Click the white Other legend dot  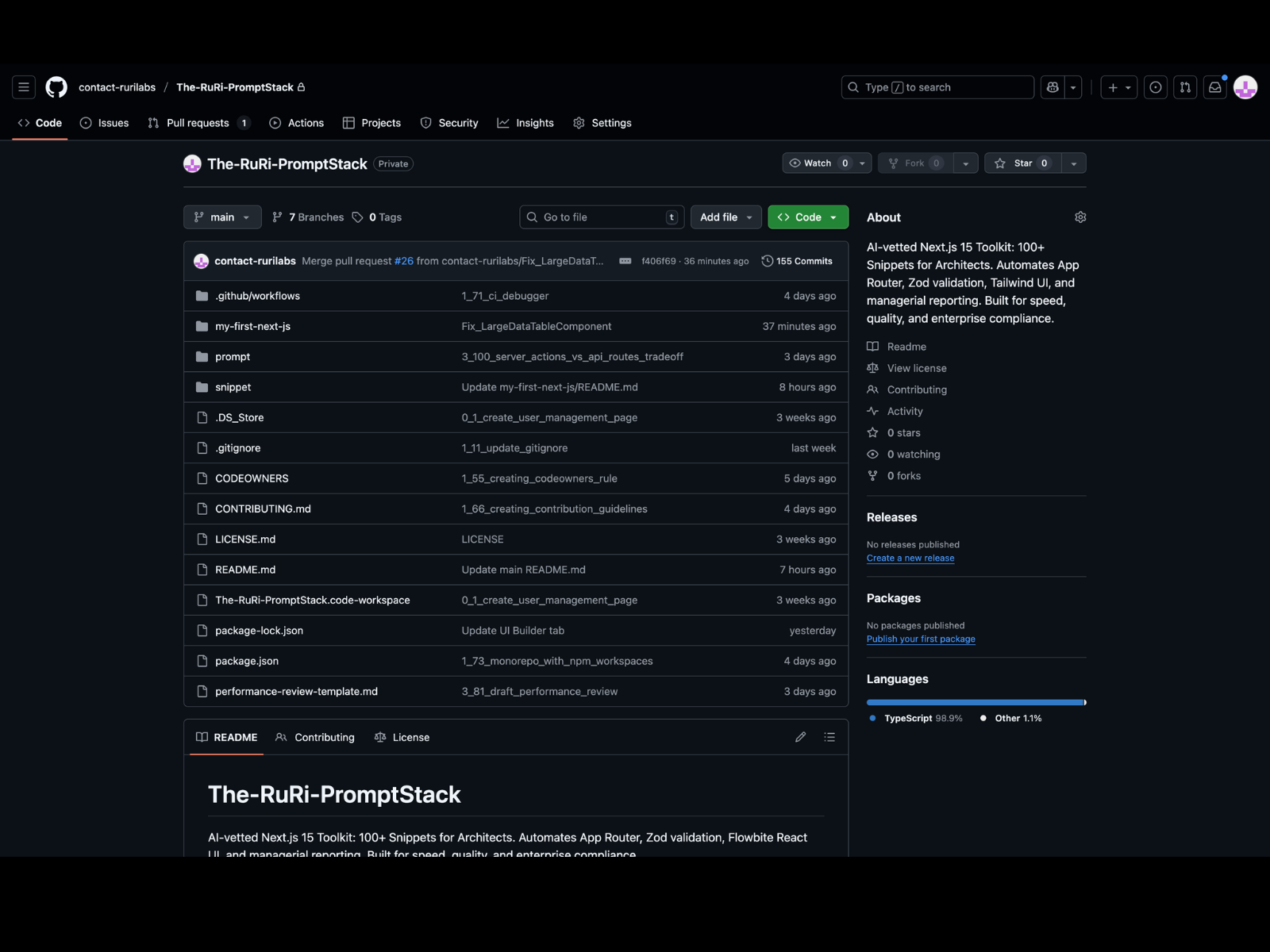[983, 718]
